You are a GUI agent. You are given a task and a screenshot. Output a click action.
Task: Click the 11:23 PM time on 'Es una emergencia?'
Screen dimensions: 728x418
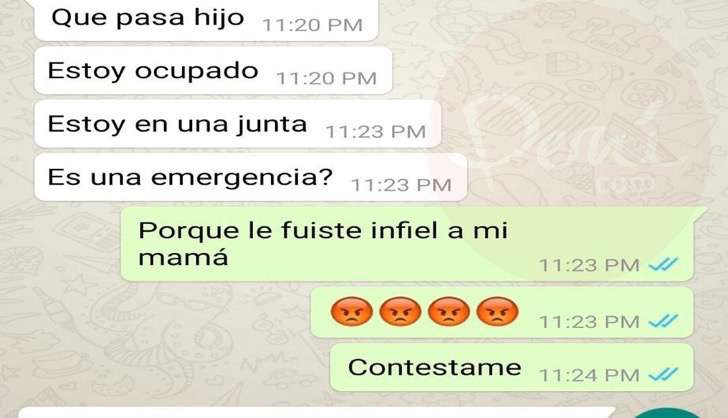[x=401, y=185]
